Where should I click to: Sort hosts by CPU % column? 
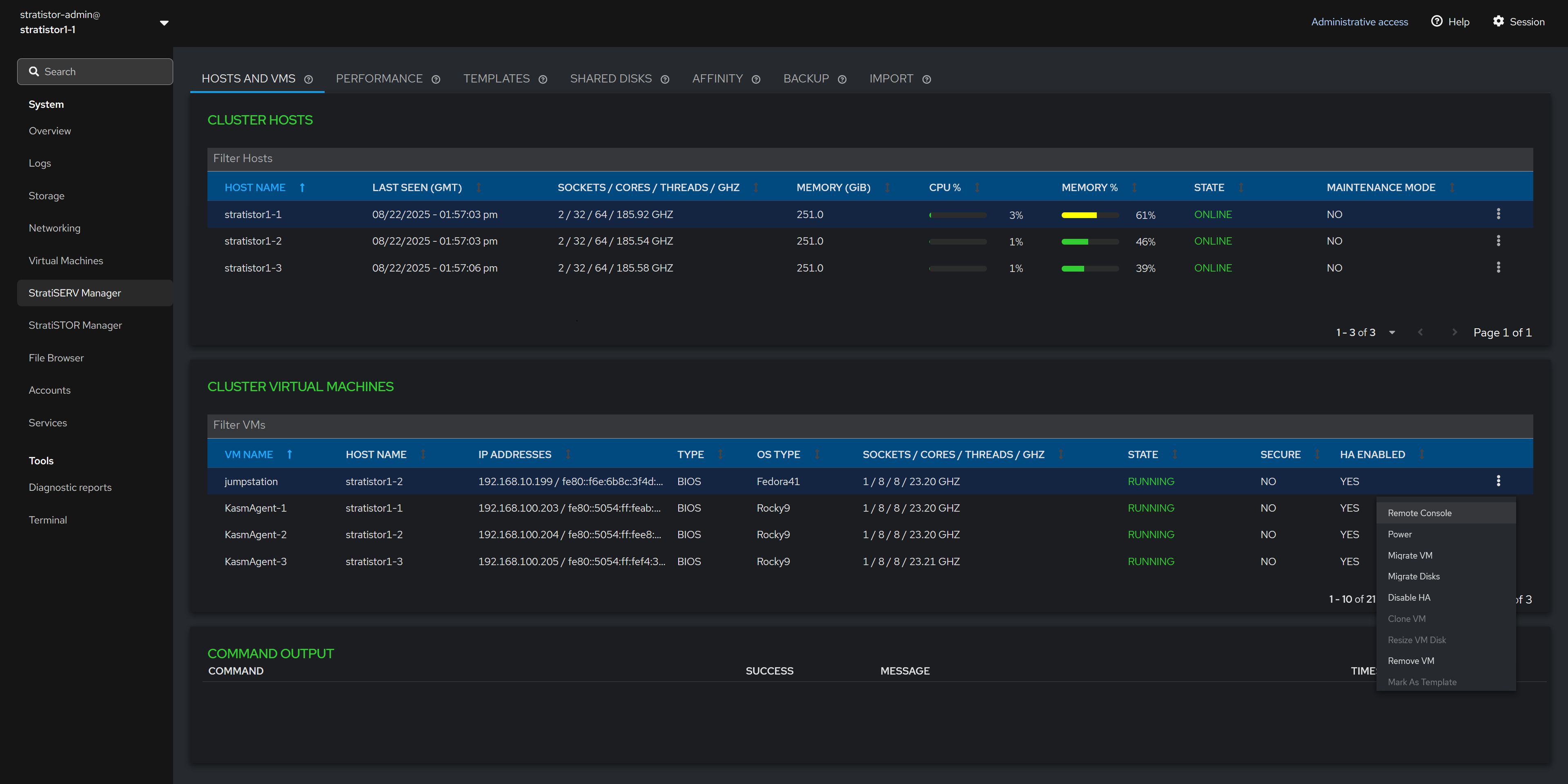coord(977,187)
